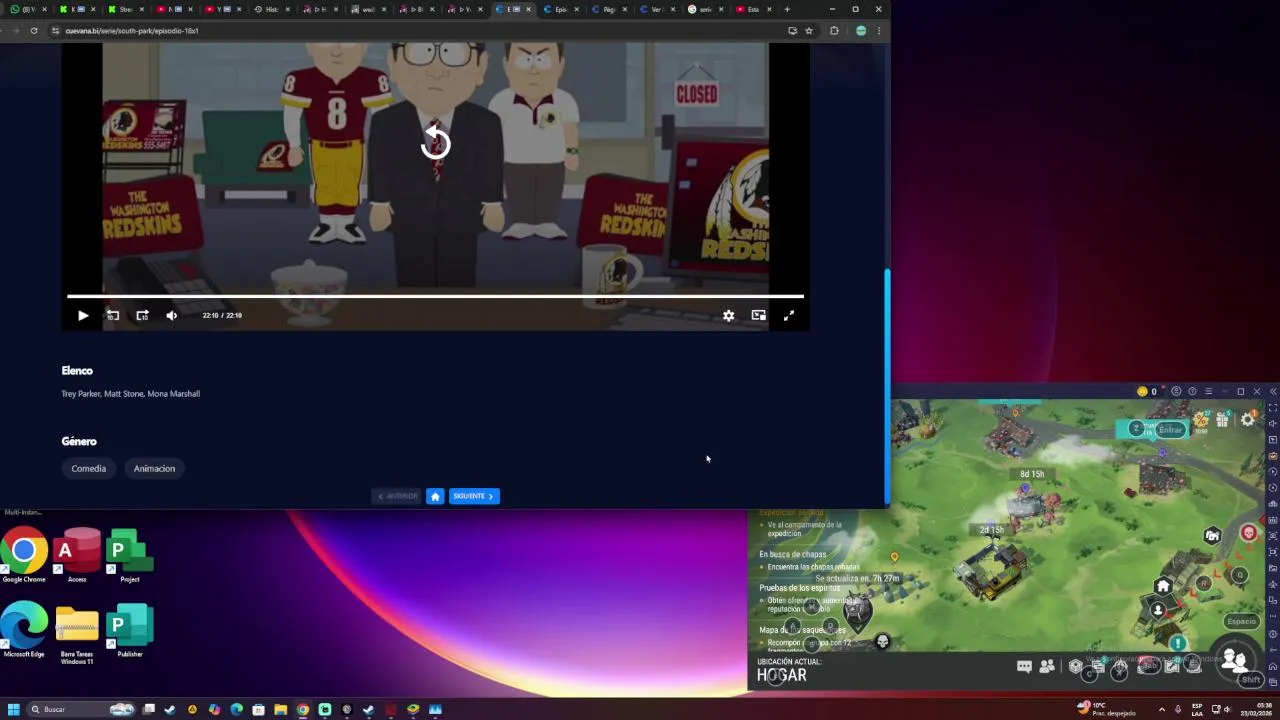Image resolution: width=1280 pixels, height=720 pixels.
Task: Click the white home marker on map
Action: [1163, 586]
